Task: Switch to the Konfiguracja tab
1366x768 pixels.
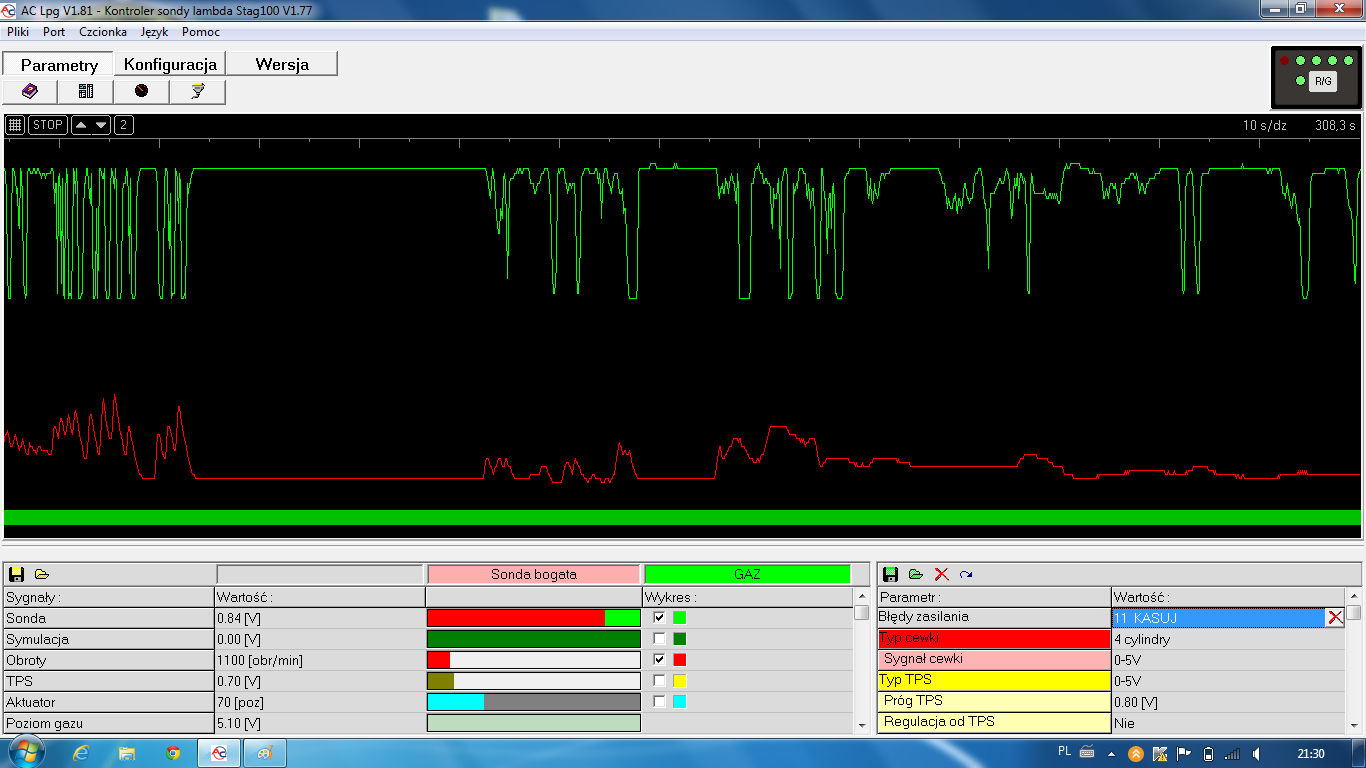Action: click(170, 64)
